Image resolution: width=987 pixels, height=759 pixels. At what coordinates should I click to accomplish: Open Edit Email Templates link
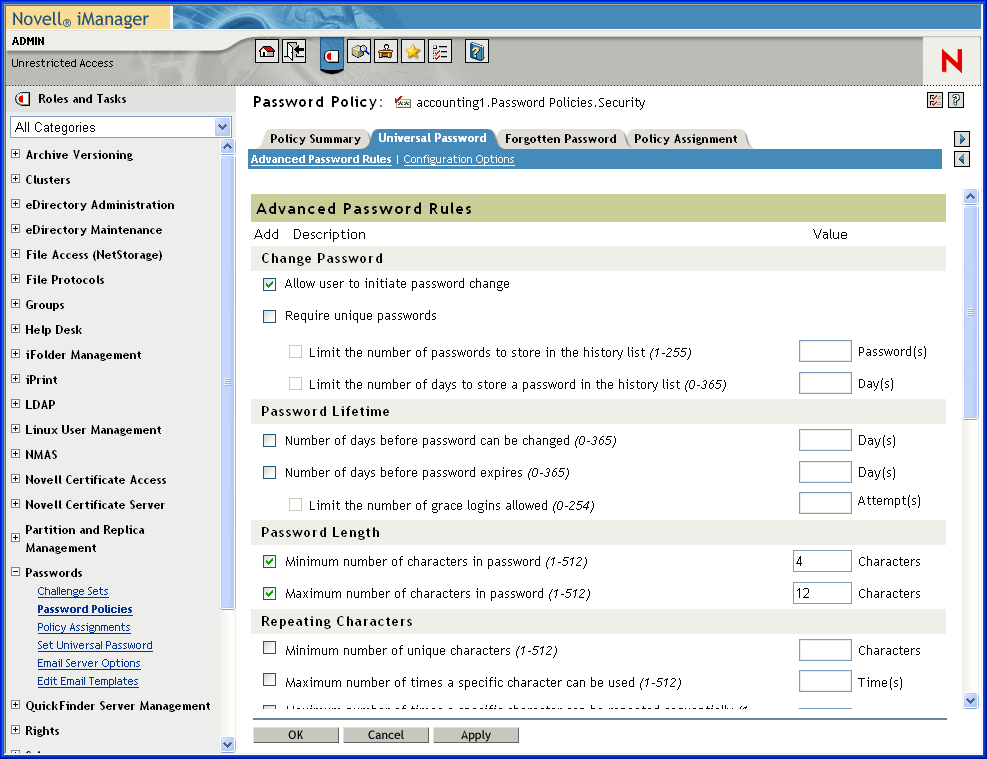(x=87, y=682)
